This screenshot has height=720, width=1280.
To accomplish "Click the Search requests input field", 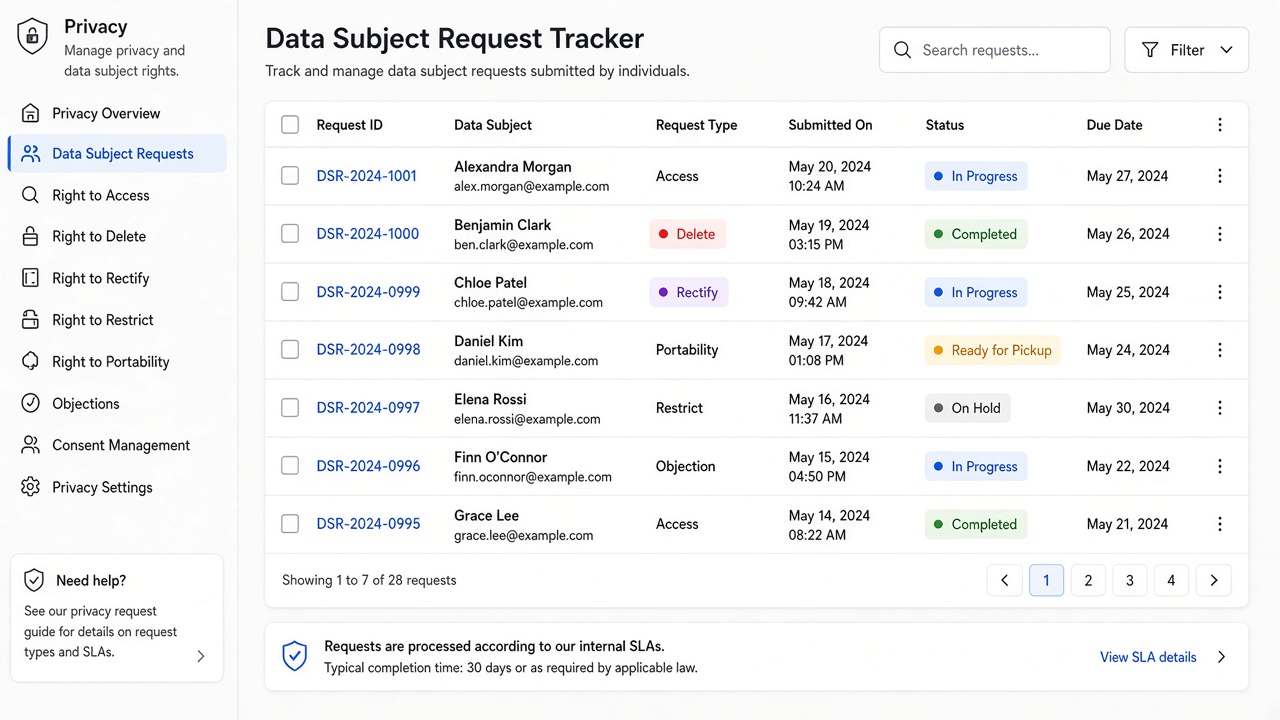I will tap(995, 50).
